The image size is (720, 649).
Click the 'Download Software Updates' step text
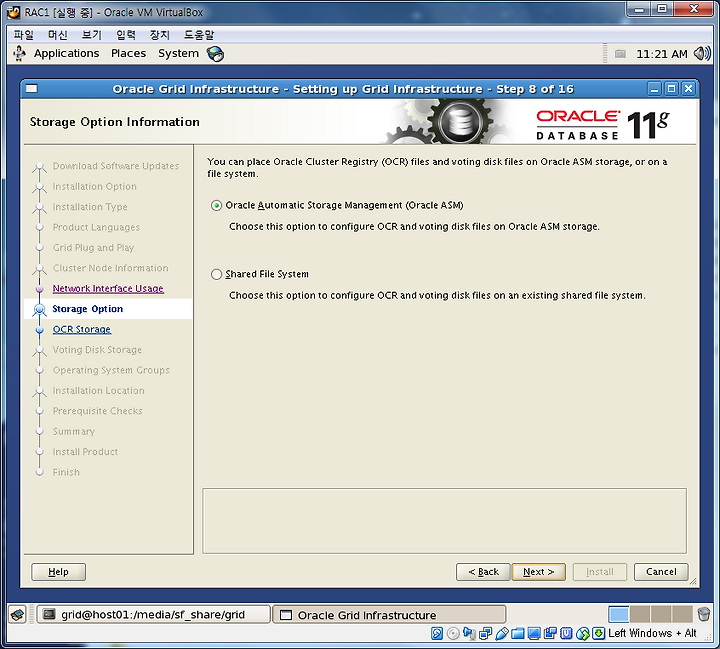tap(116, 166)
